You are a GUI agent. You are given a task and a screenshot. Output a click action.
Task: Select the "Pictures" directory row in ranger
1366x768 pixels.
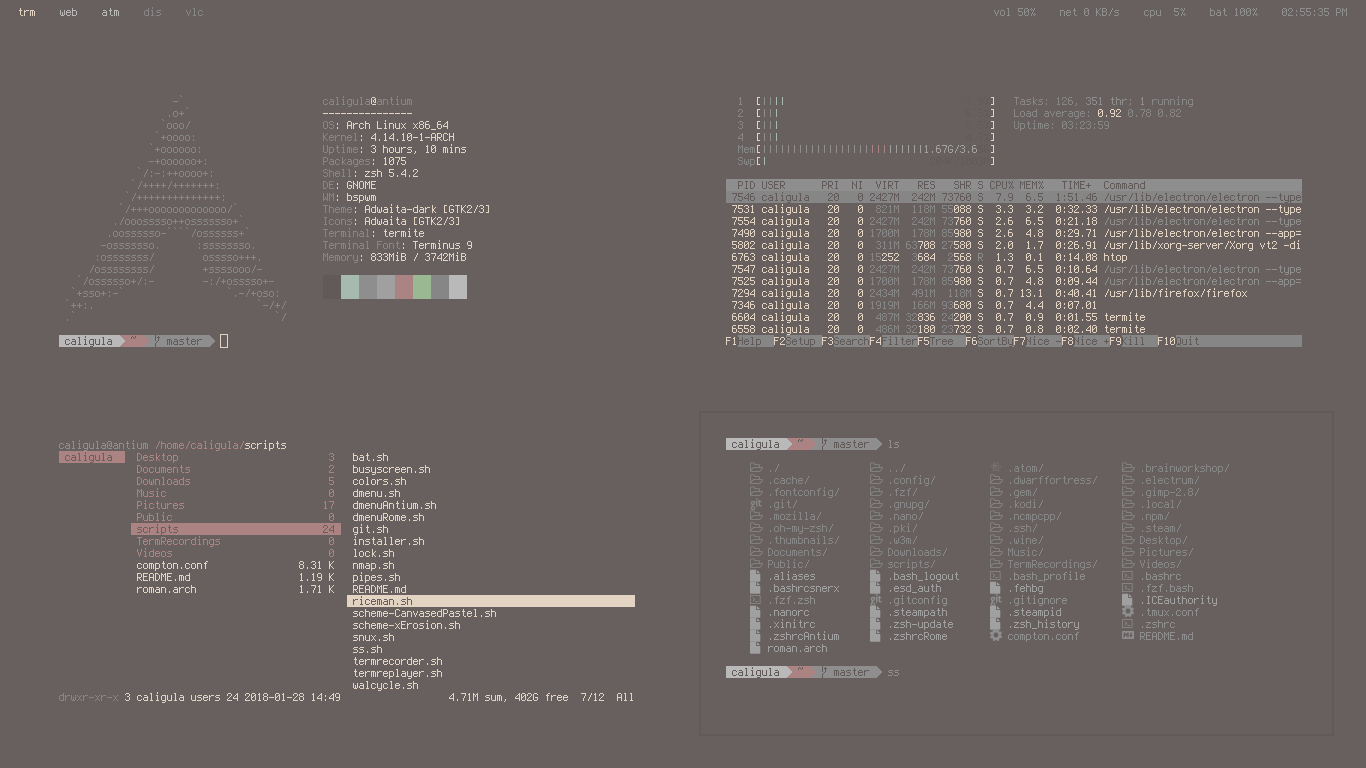pyautogui.click(x=235, y=505)
